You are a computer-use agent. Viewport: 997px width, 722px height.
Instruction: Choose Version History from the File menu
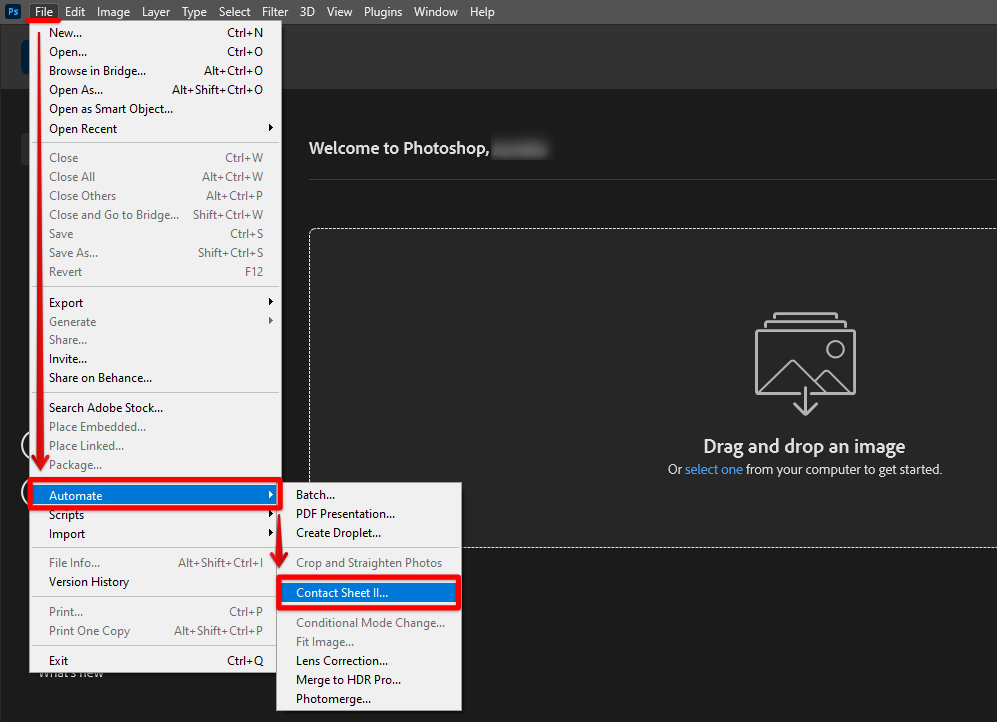click(x=156, y=582)
